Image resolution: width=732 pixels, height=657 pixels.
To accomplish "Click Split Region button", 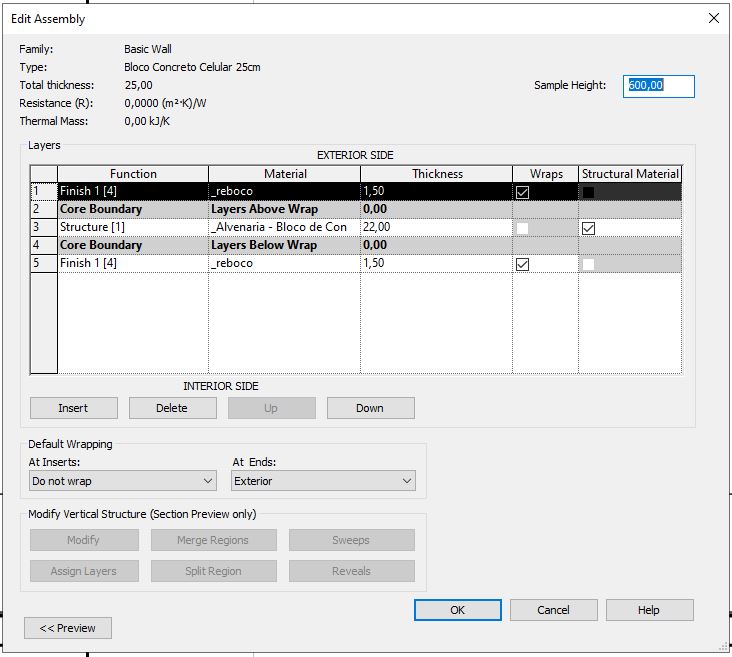I will 213,571.
